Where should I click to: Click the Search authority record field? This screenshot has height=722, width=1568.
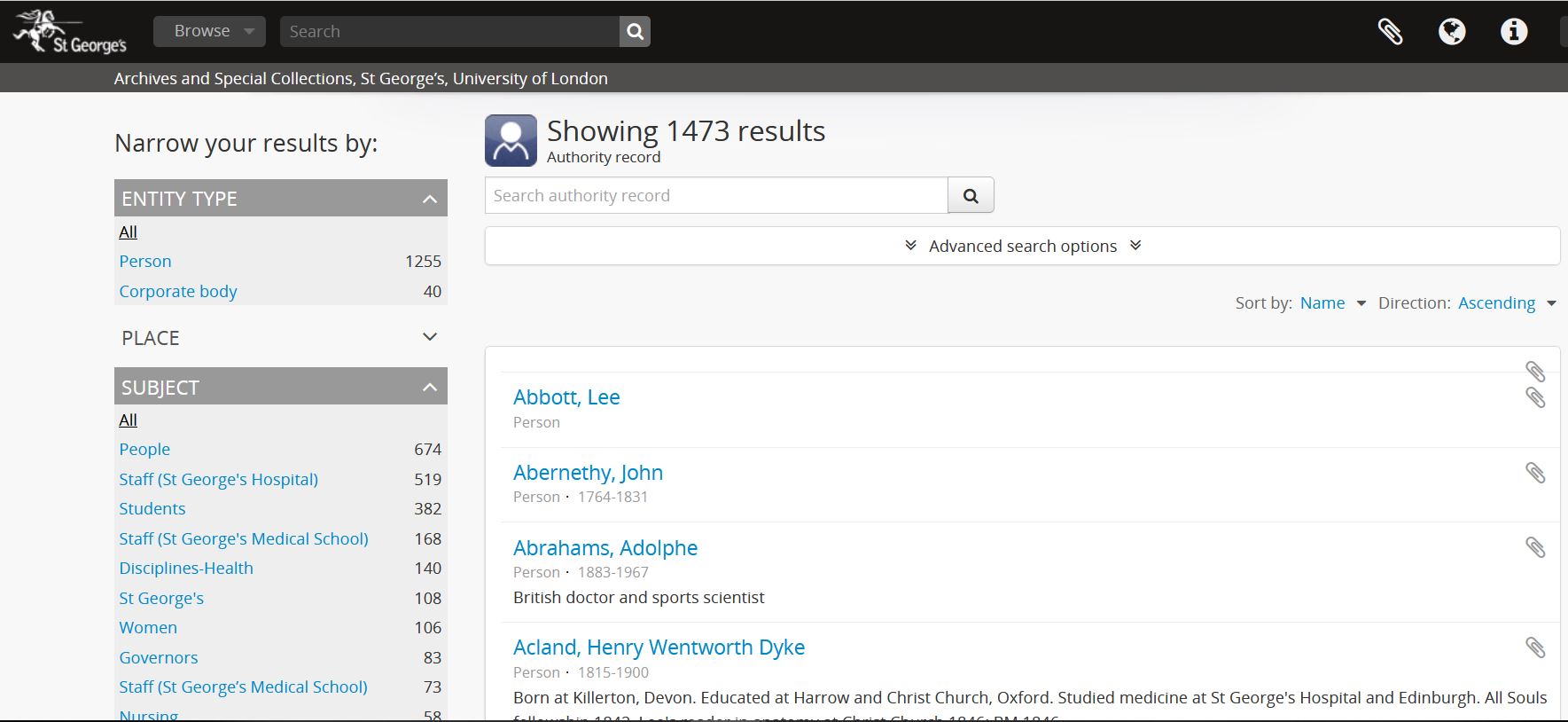point(716,196)
